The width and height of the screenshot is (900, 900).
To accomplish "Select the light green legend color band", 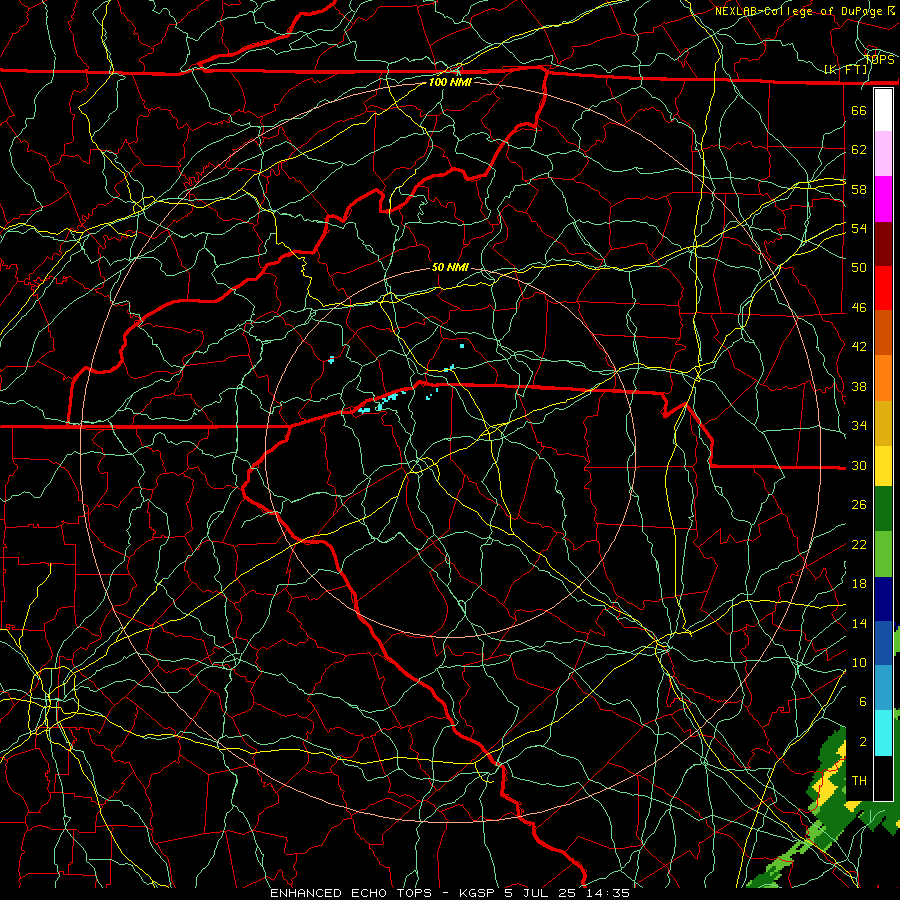I will tap(883, 554).
